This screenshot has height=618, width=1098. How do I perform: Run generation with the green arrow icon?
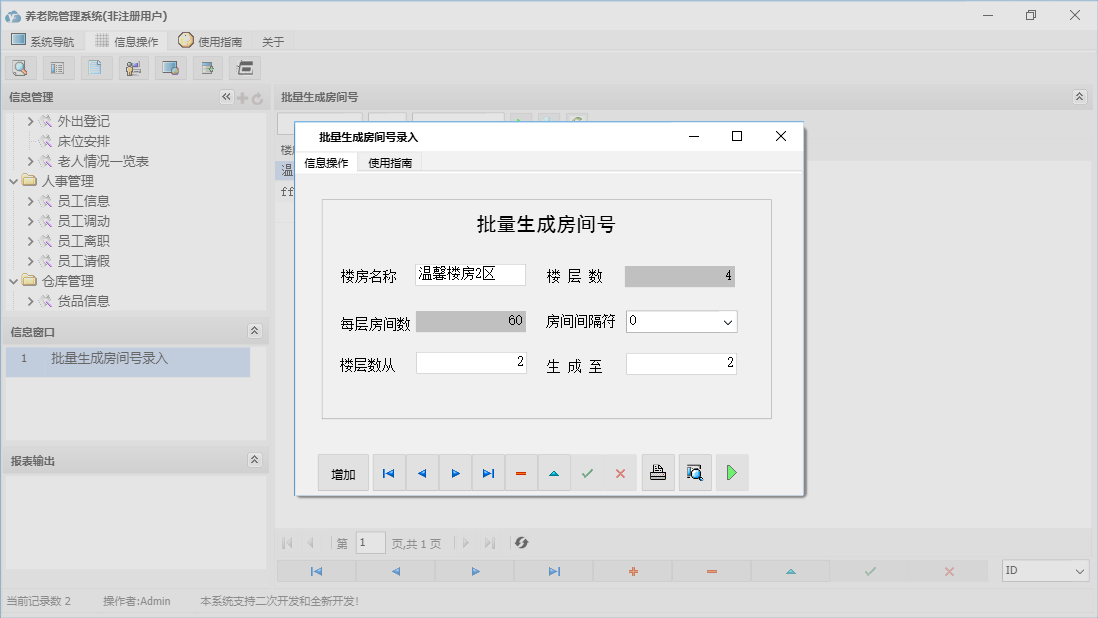click(x=731, y=472)
